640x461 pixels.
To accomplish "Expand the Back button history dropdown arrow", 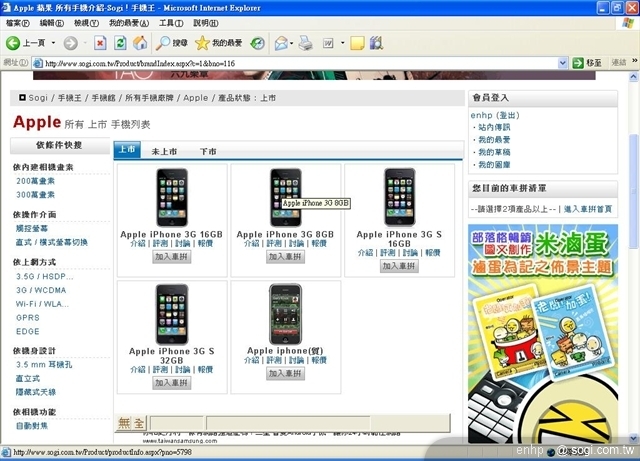I will tap(53, 43).
